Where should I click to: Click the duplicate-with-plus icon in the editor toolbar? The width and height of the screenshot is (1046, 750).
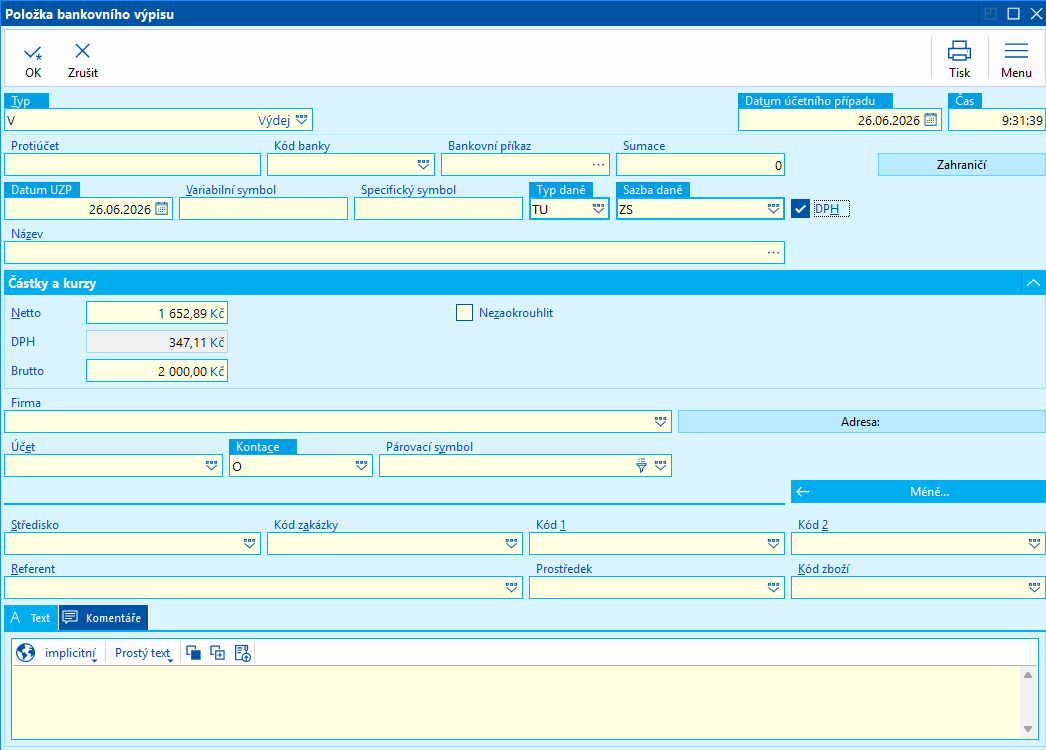tap(217, 653)
